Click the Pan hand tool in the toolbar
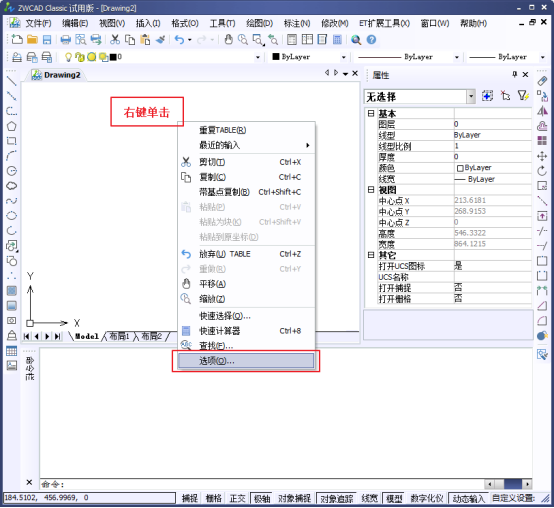554x508 pixels. click(229, 40)
